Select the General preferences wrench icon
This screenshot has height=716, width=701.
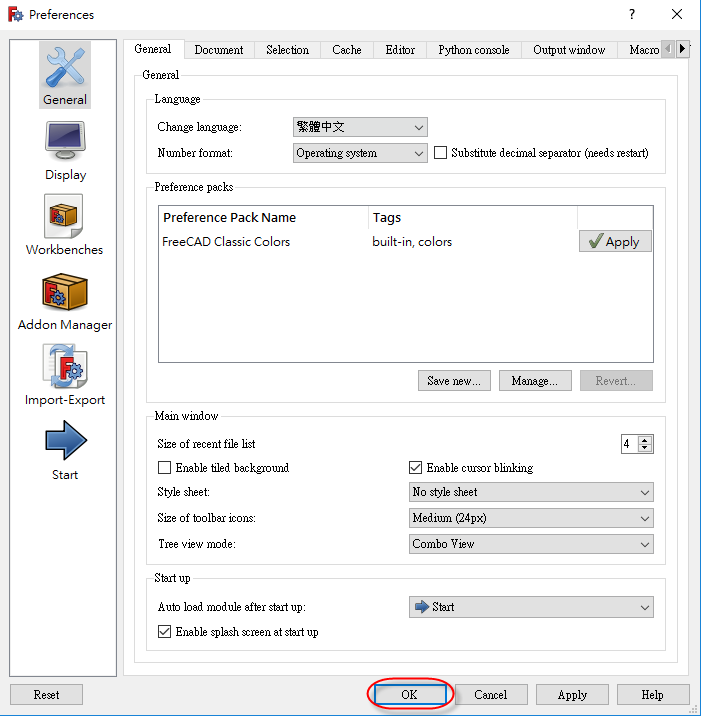(65, 67)
